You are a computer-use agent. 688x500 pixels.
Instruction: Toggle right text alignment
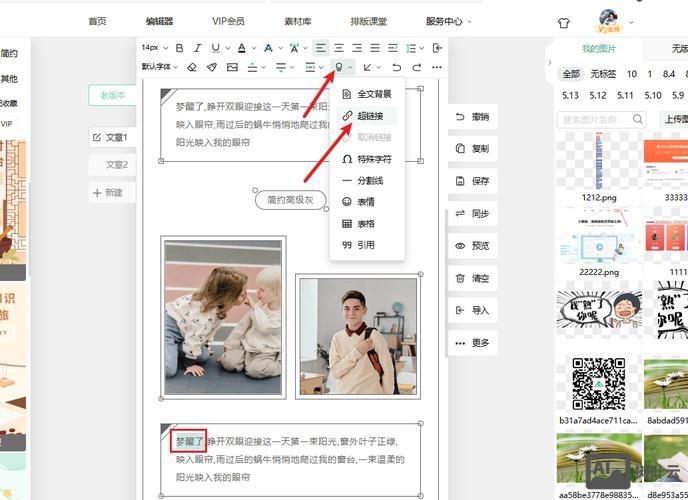point(359,47)
